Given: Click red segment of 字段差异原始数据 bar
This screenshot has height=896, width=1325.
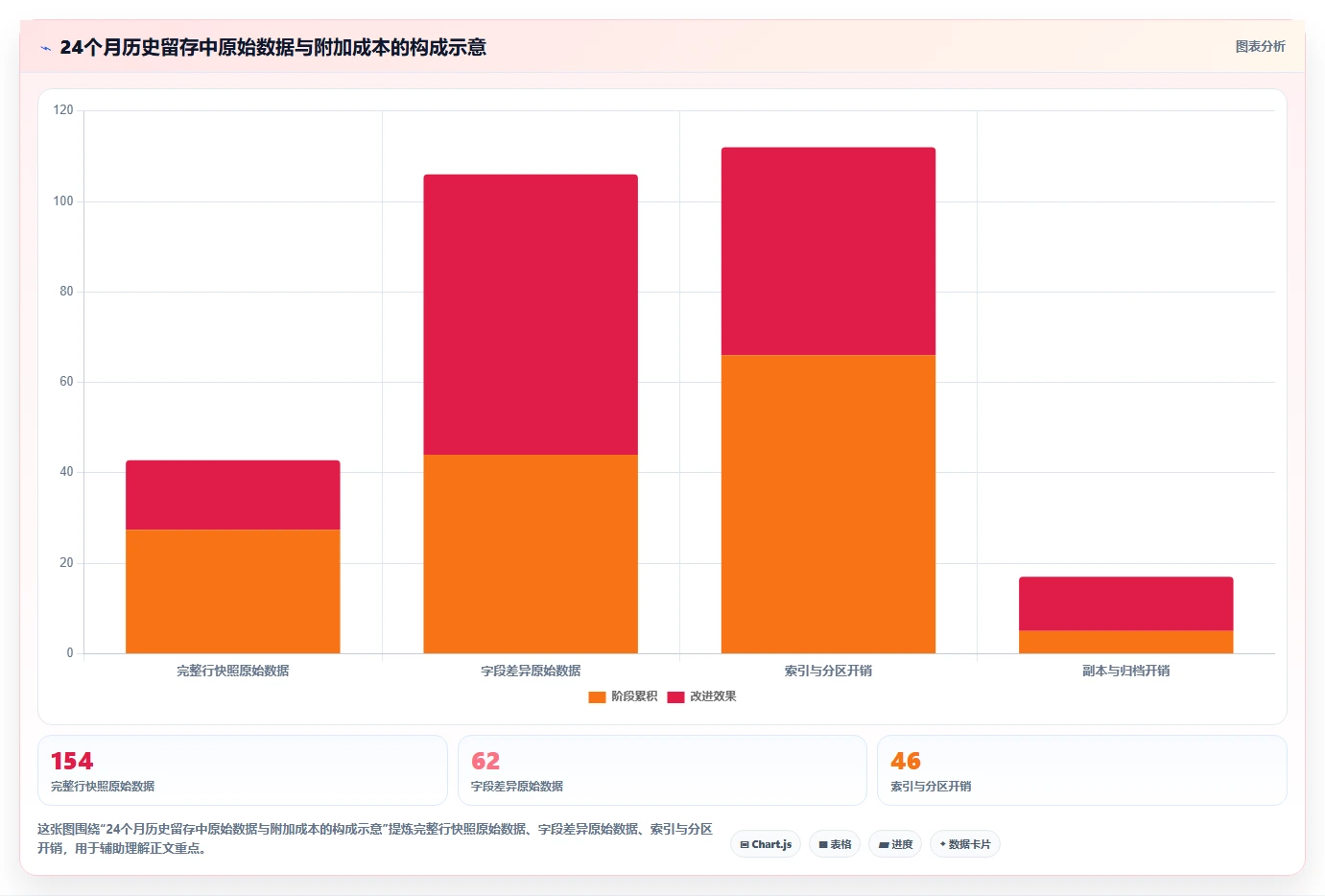Looking at the screenshot, I should [x=531, y=315].
